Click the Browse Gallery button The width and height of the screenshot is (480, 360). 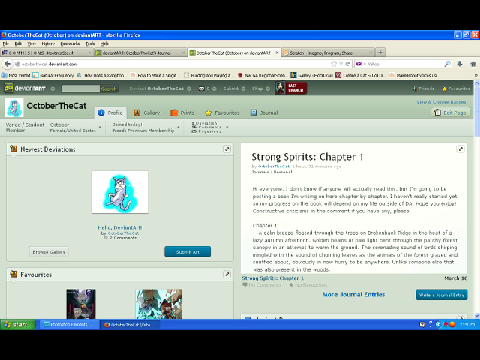click(49, 252)
